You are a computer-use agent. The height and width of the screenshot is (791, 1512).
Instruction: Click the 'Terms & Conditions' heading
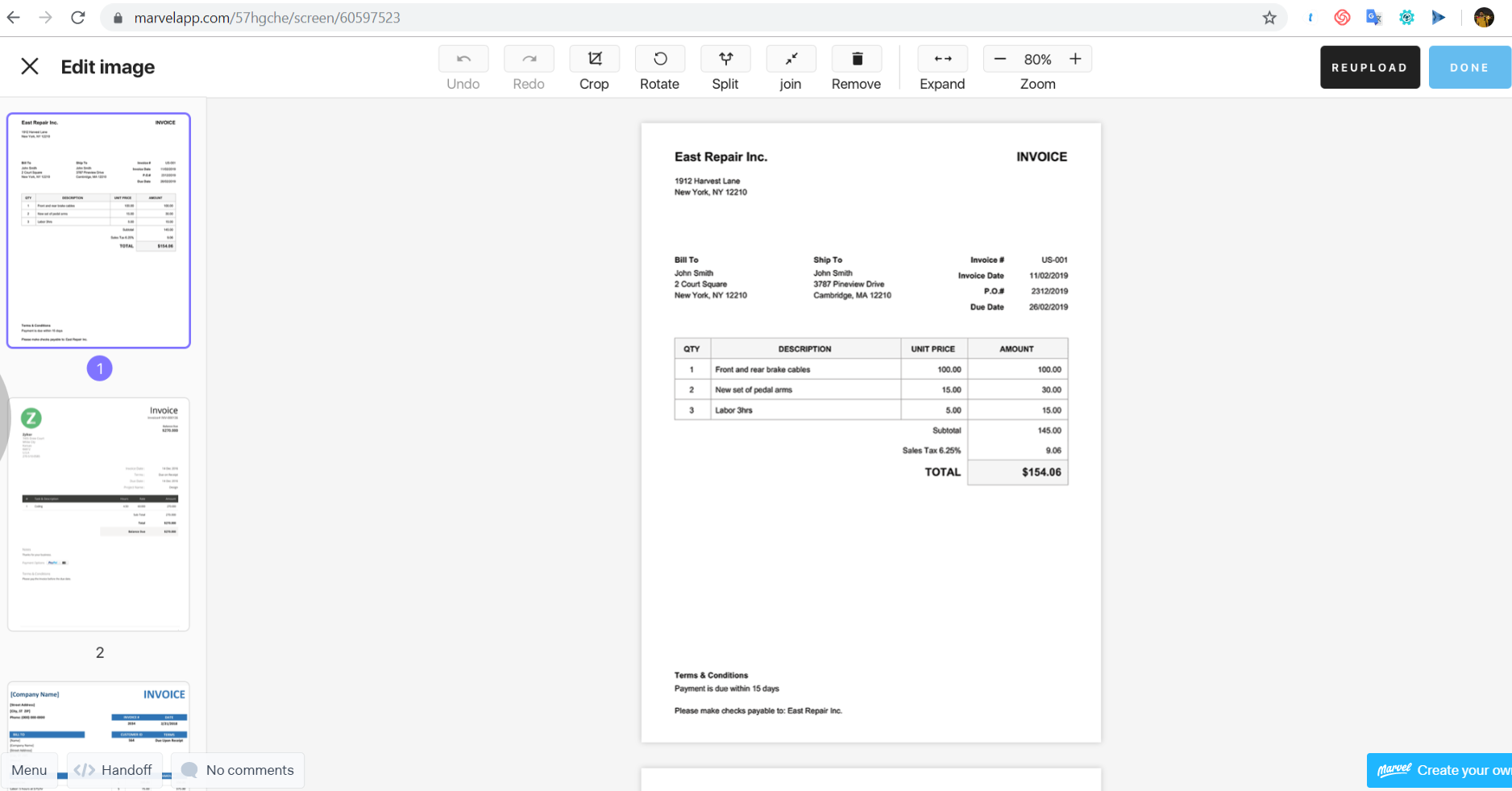[x=711, y=676]
